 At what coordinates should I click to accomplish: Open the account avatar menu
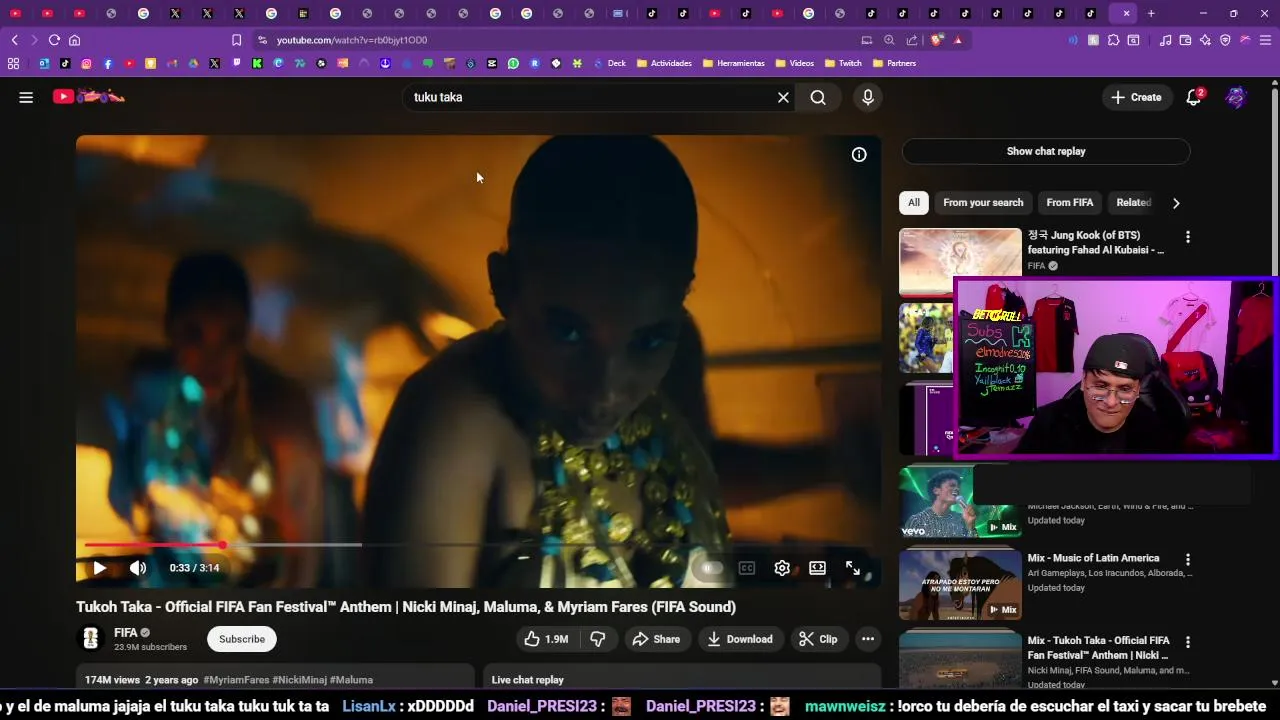pos(1236,97)
